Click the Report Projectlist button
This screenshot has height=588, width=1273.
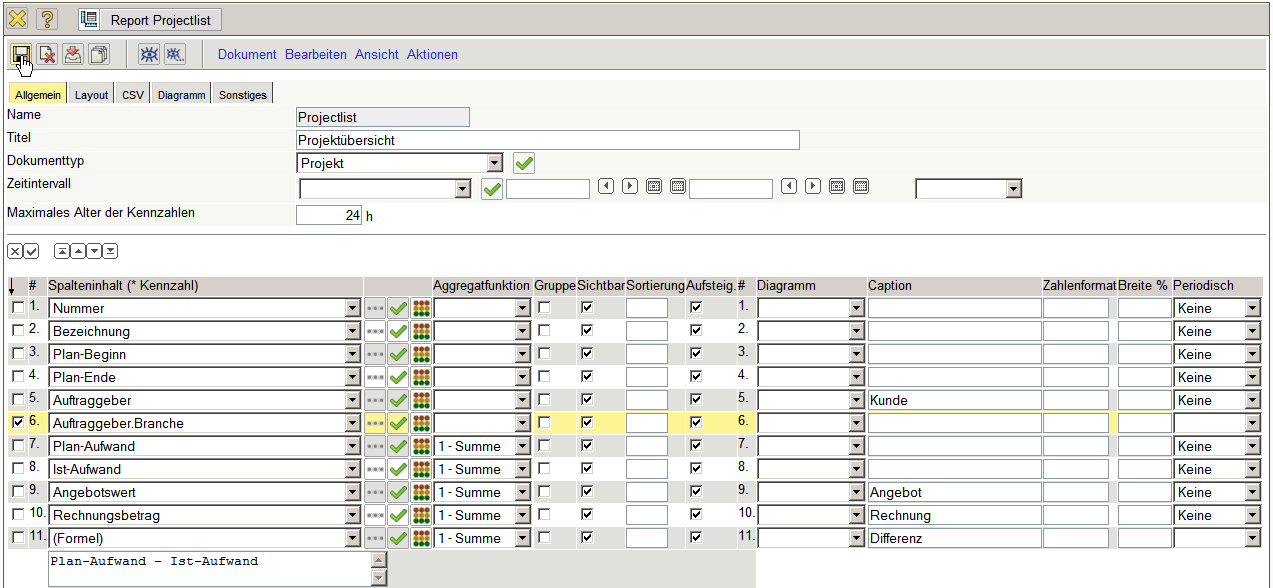(150, 20)
